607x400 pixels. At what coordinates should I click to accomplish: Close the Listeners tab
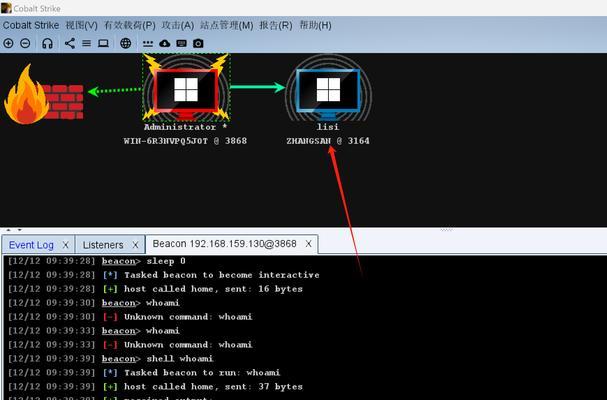(135, 245)
